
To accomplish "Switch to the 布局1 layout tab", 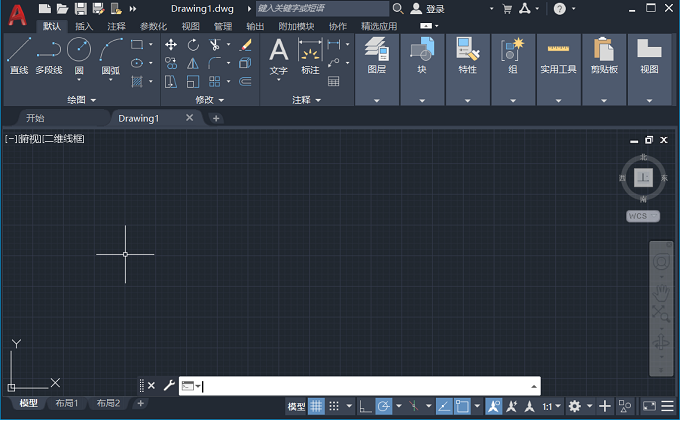I will (x=67, y=403).
